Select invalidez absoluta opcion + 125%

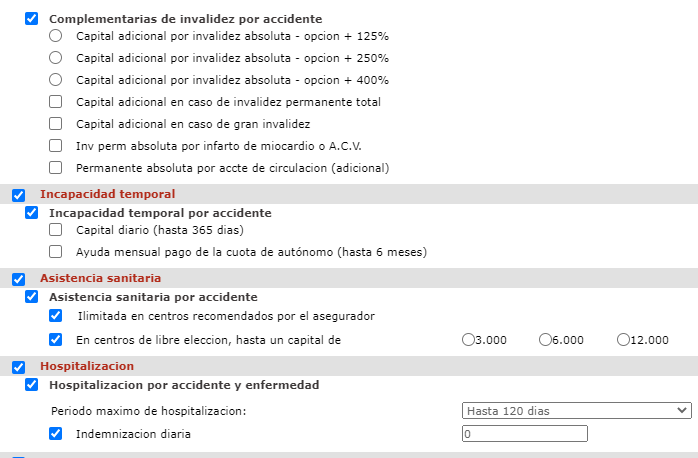click(55, 36)
